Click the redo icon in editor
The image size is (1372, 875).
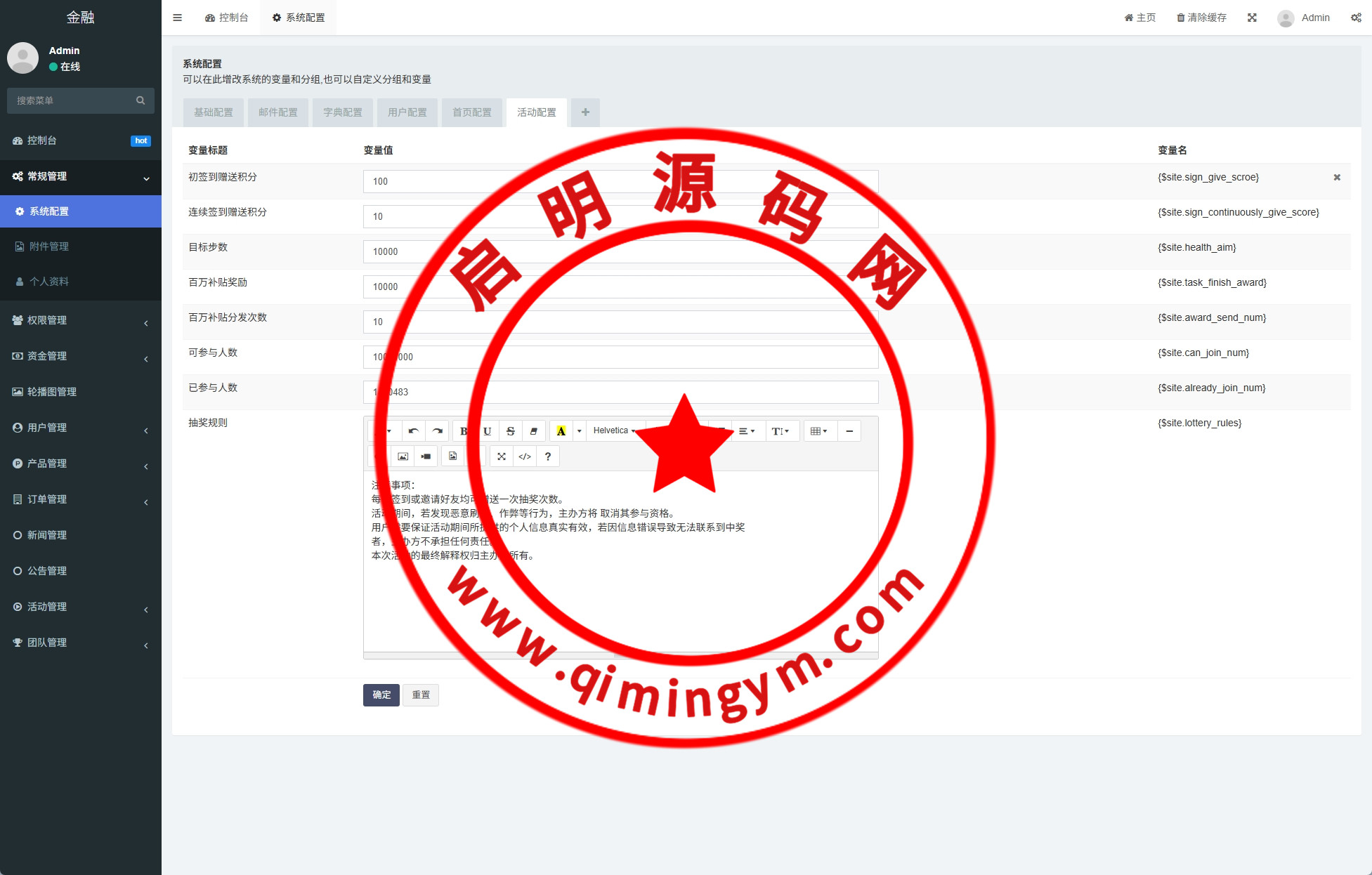tap(437, 431)
